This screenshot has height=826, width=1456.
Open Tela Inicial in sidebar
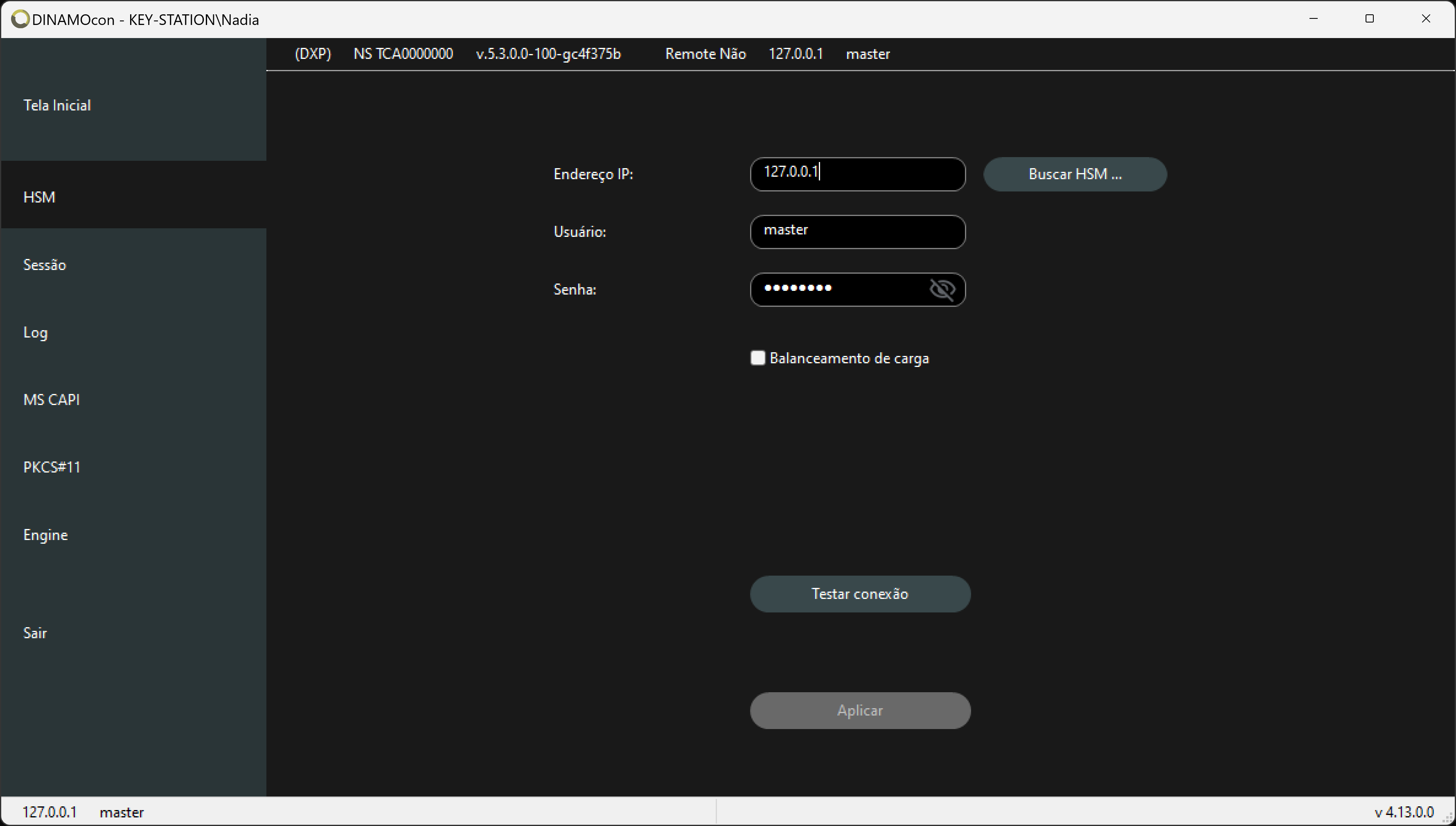pos(134,105)
